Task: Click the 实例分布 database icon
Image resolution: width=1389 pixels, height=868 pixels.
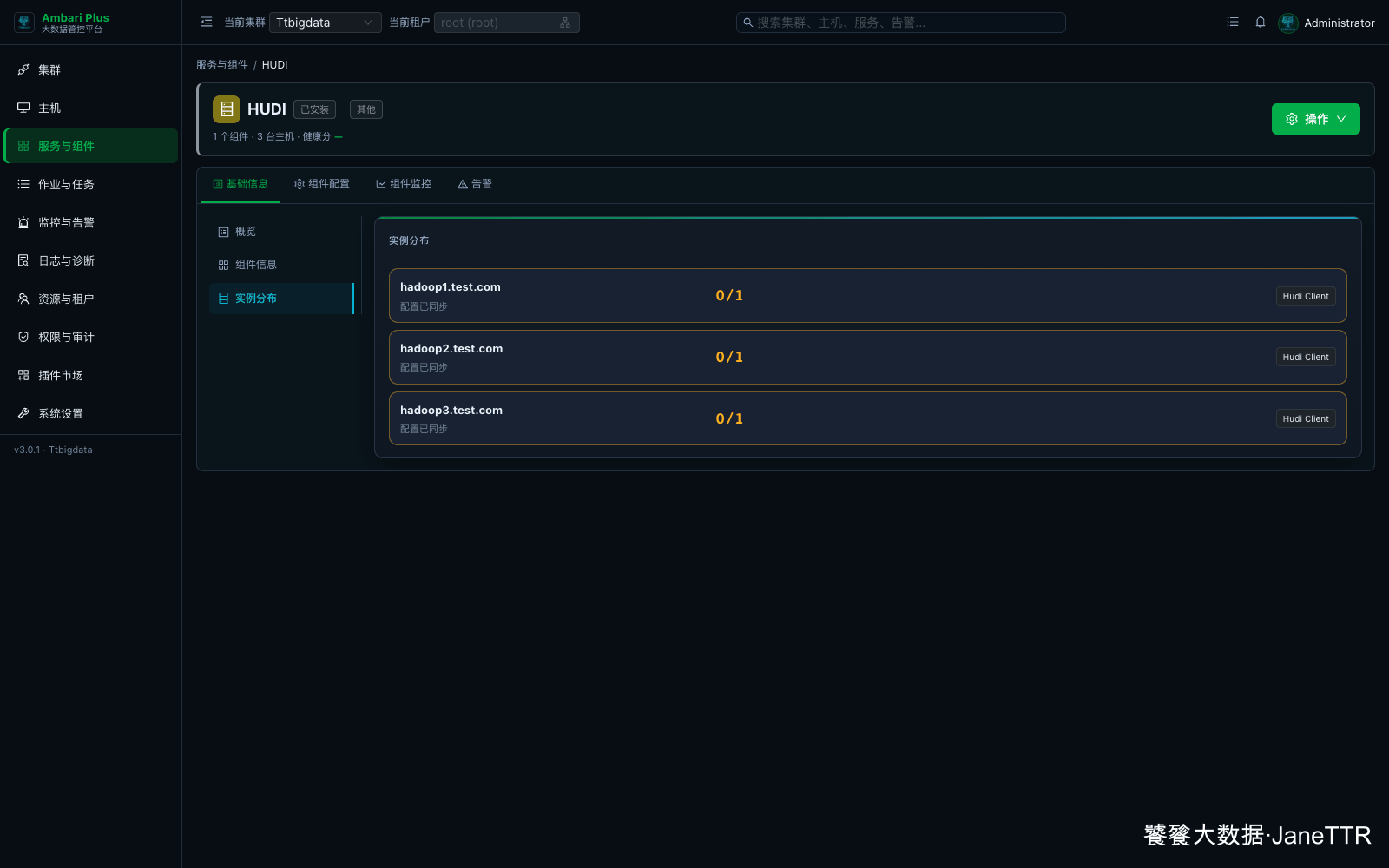Action: tap(223, 299)
